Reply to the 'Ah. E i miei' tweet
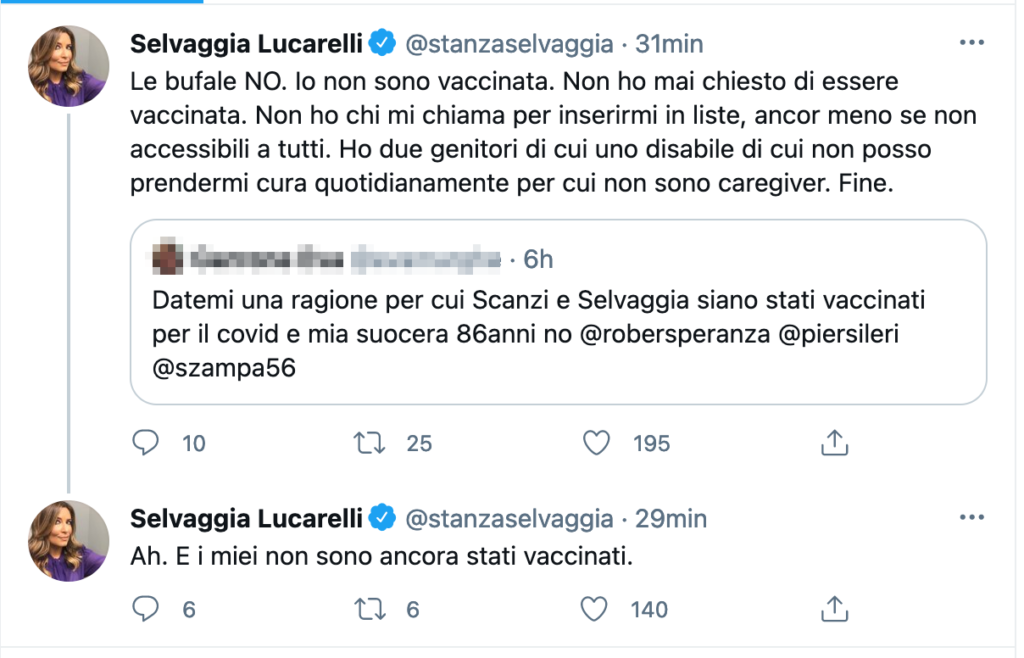The width and height of the screenshot is (1024, 658). coord(146,608)
